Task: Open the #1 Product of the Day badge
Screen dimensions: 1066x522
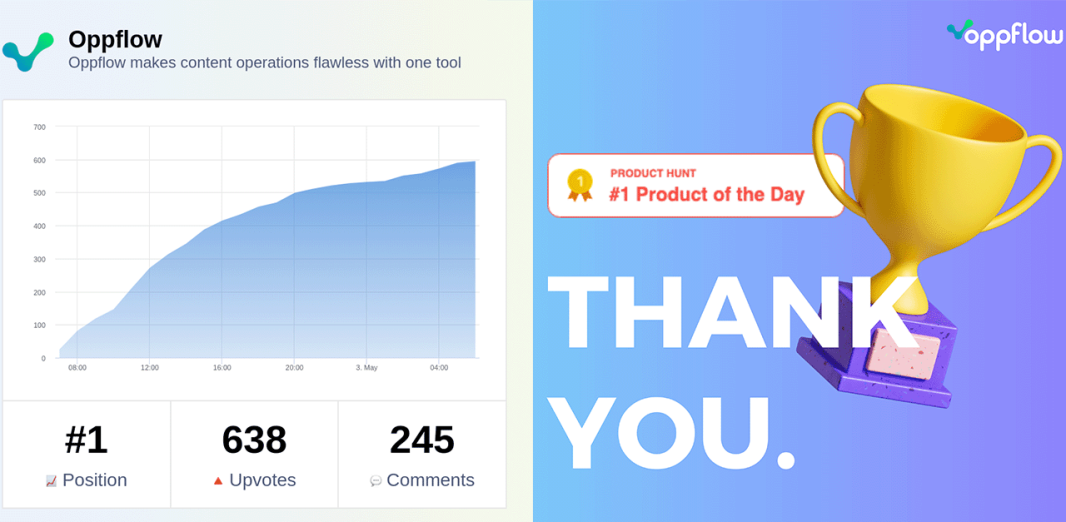Action: (x=695, y=186)
